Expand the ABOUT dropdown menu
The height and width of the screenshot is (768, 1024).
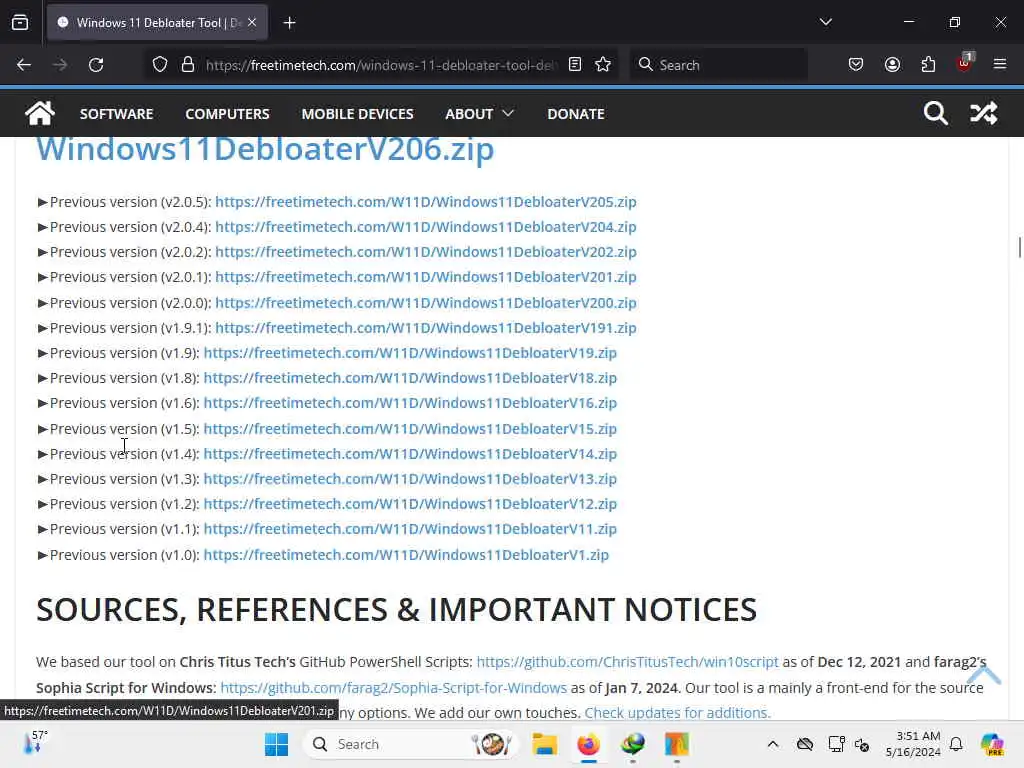click(479, 114)
